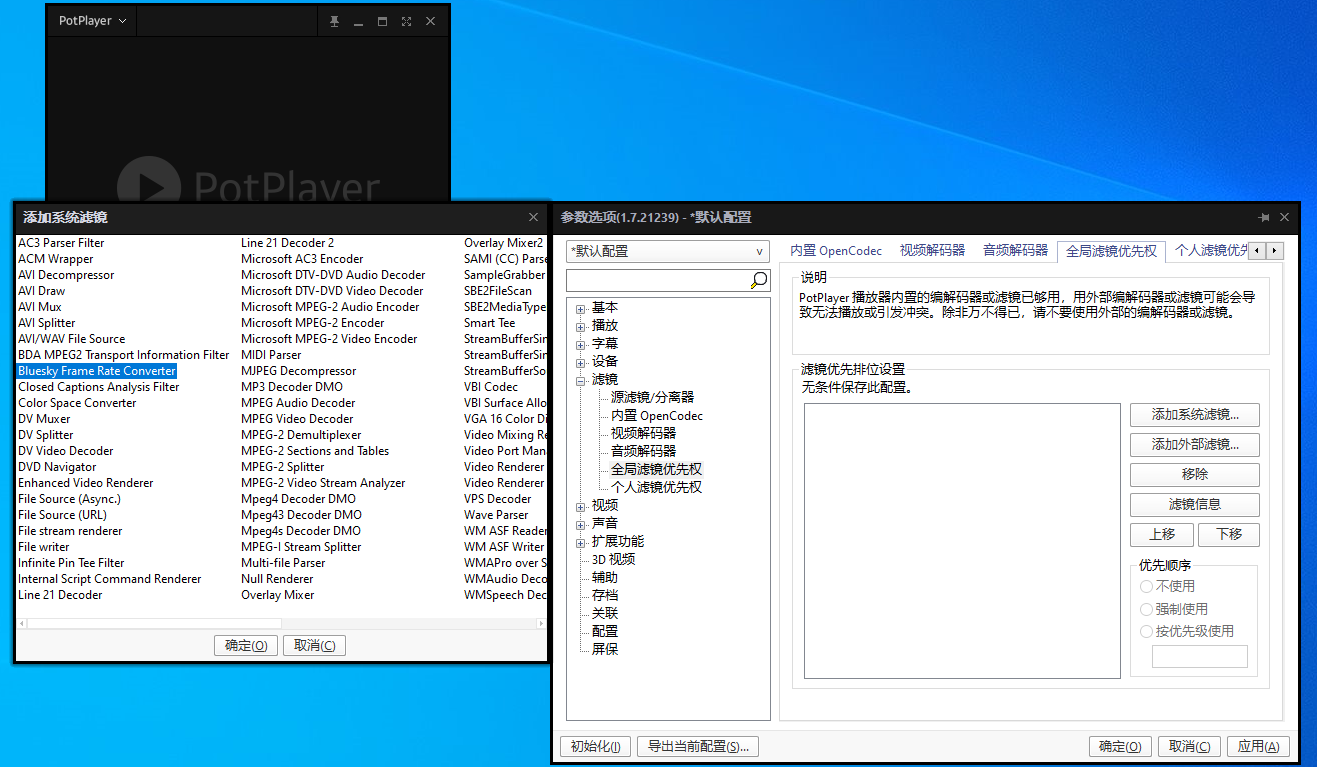Open 屏保 settings in tree
Viewport: 1317px width, 767px height.
coord(604,649)
